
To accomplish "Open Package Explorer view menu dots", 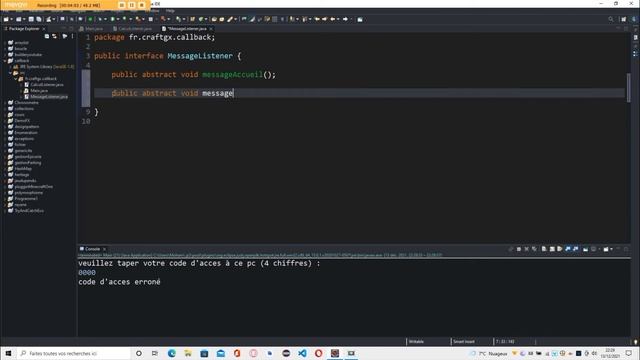I will coord(73,36).
